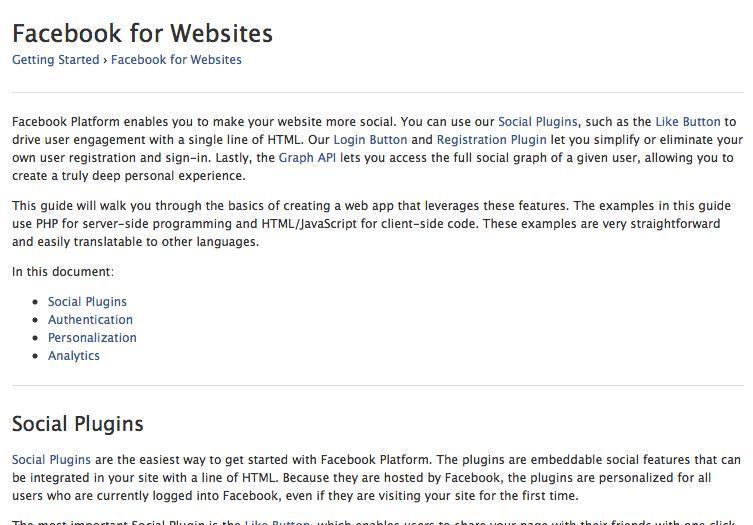Click the Facebook for Websites breadcrumb link

176,60
